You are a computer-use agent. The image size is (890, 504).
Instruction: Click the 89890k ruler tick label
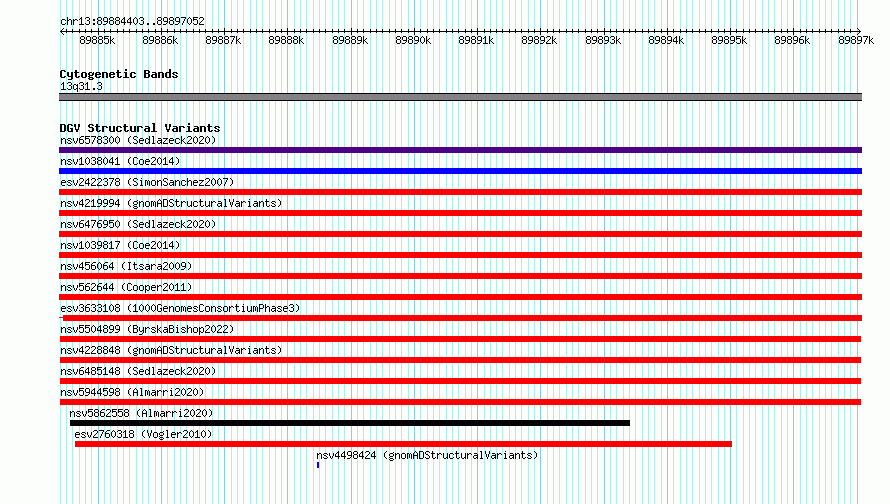coord(413,40)
